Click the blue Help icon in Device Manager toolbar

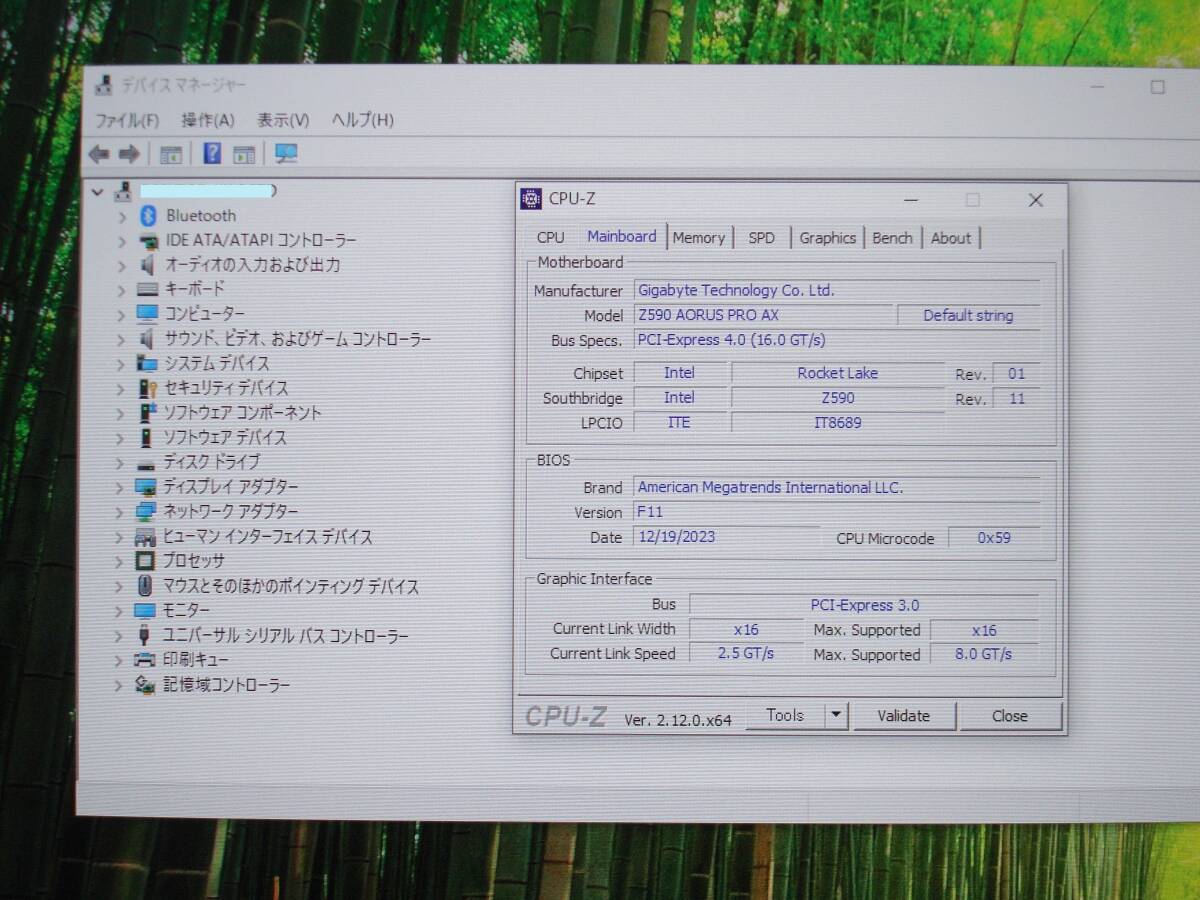212,153
